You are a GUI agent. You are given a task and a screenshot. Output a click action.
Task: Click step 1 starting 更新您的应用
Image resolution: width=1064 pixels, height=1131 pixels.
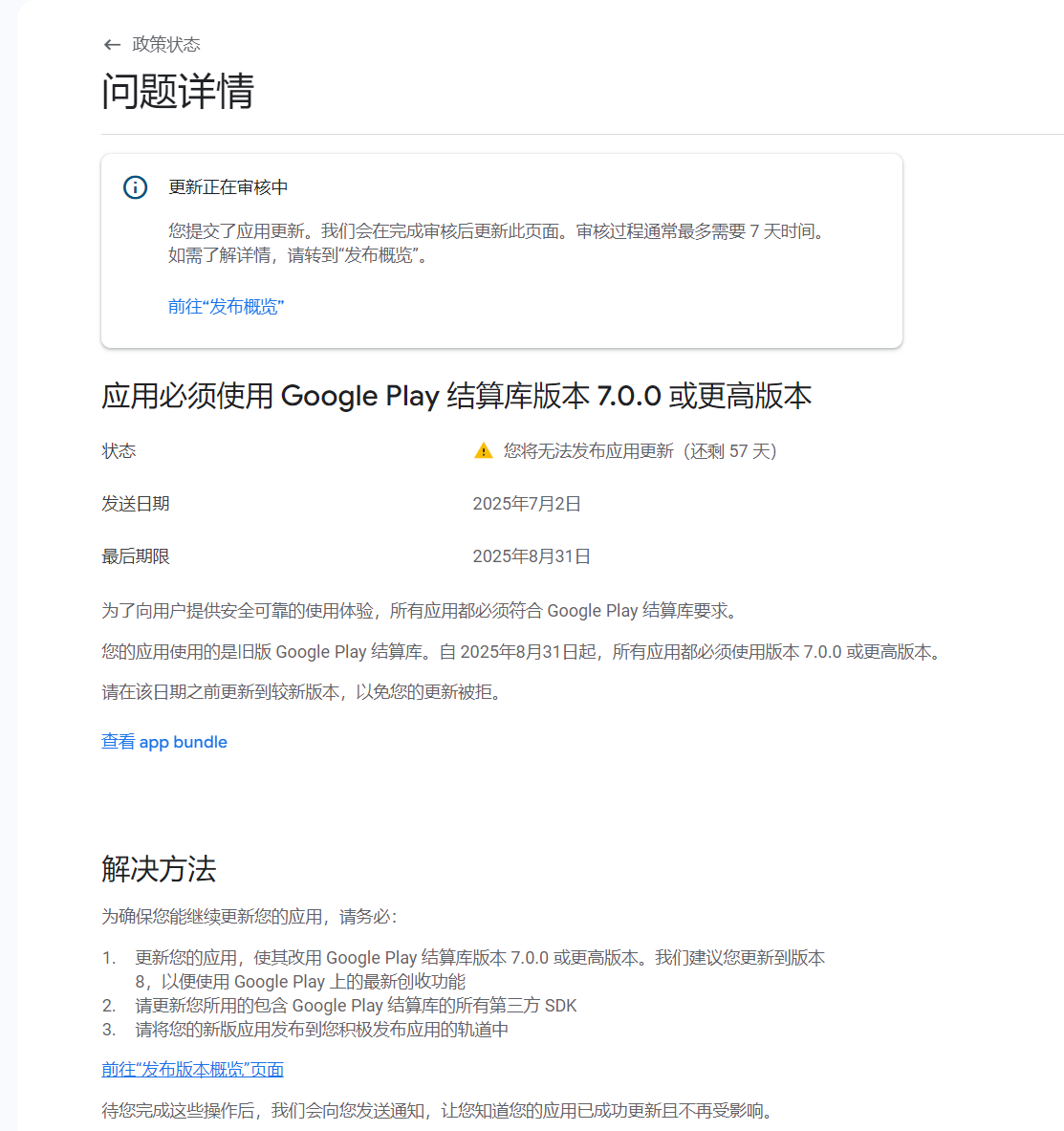480,970
